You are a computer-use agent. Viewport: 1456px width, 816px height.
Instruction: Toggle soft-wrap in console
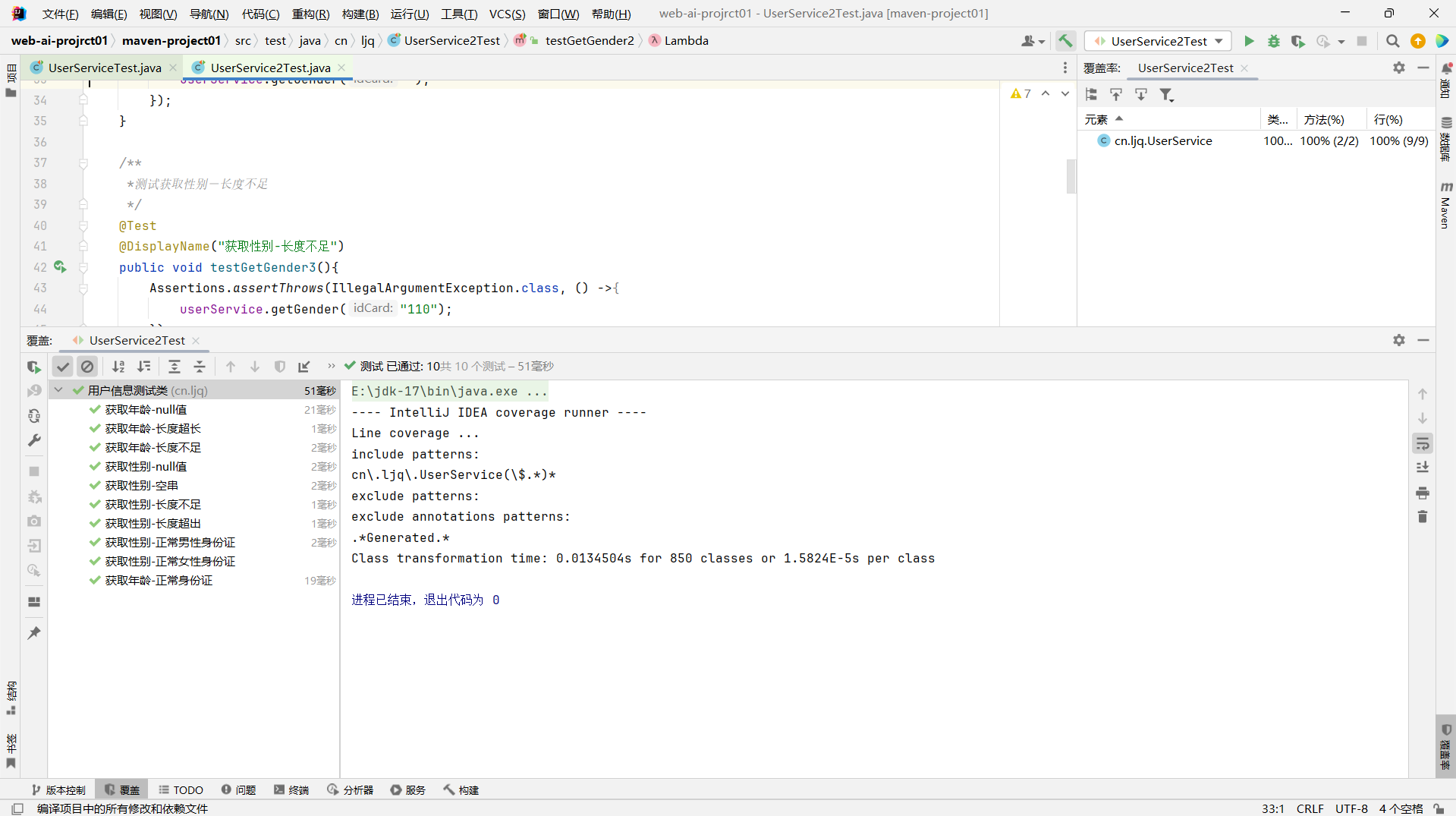coord(1423,443)
